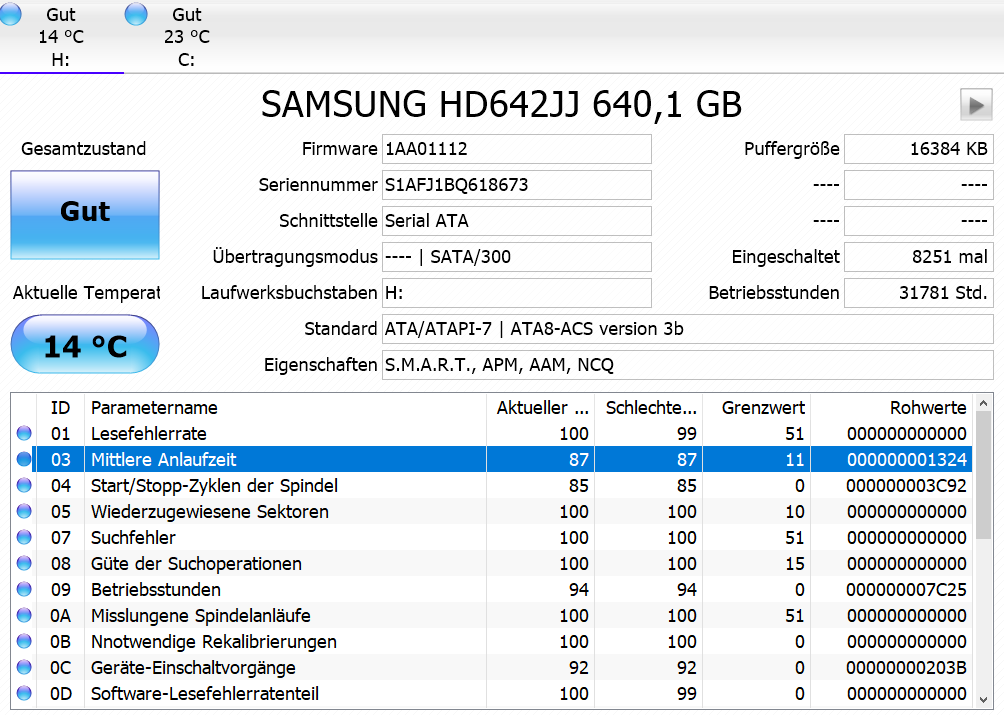Viewport: 1004px width, 715px height.
Task: Select the Suchfehler row
Action: click(x=492, y=538)
